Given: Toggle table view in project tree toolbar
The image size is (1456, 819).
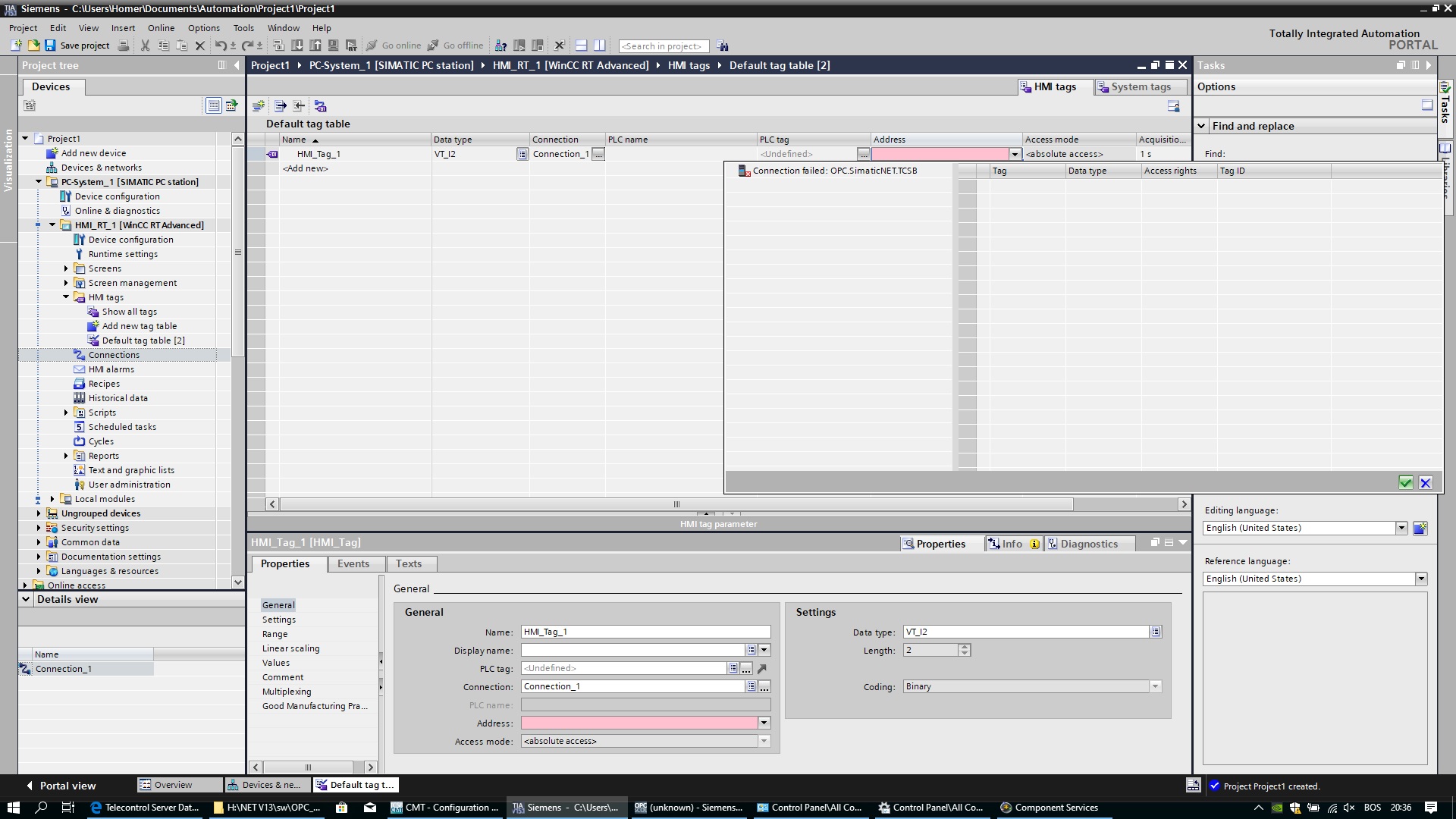Looking at the screenshot, I should [214, 105].
